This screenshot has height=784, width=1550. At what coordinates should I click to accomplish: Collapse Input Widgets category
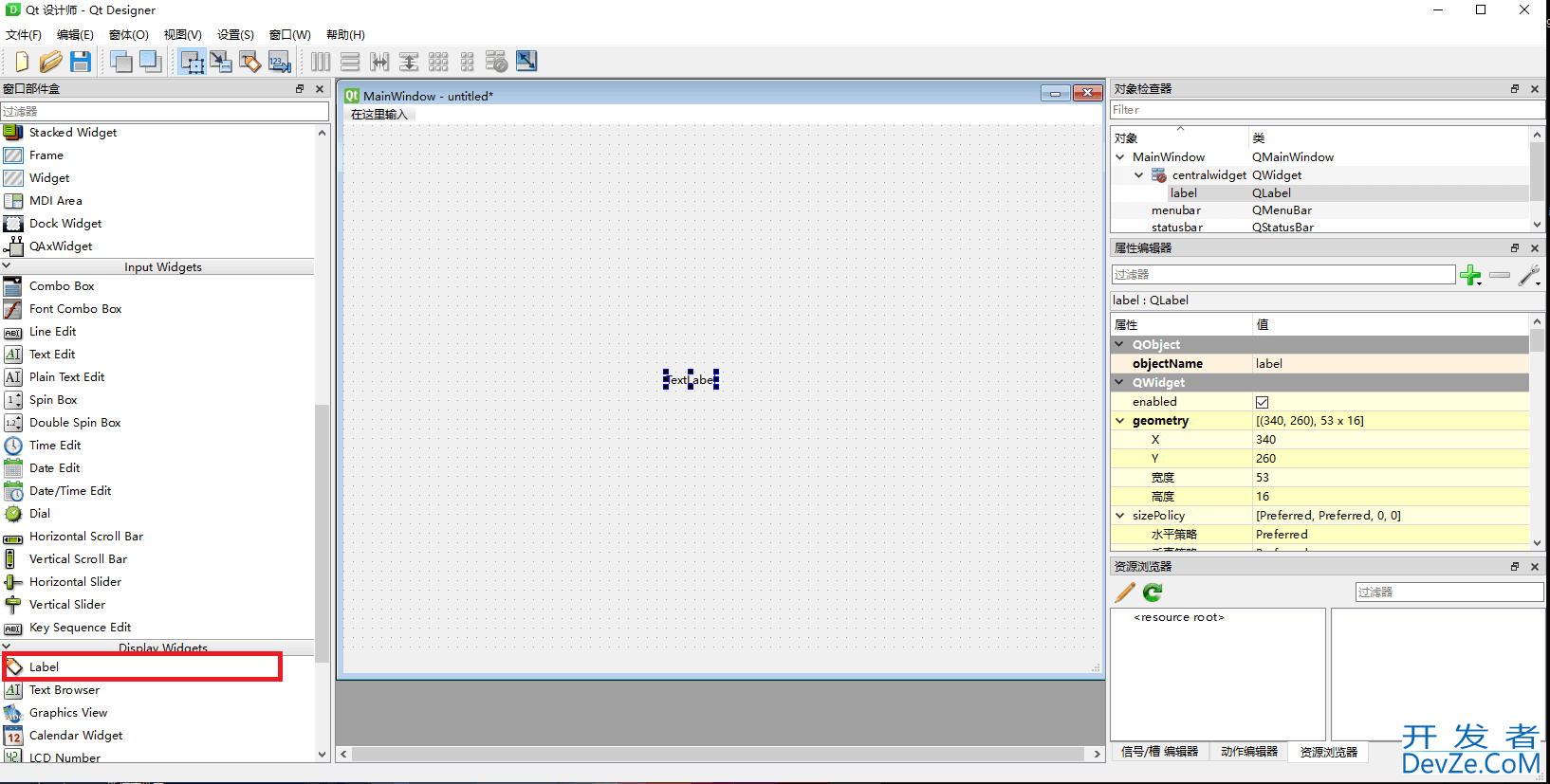pos(7,266)
